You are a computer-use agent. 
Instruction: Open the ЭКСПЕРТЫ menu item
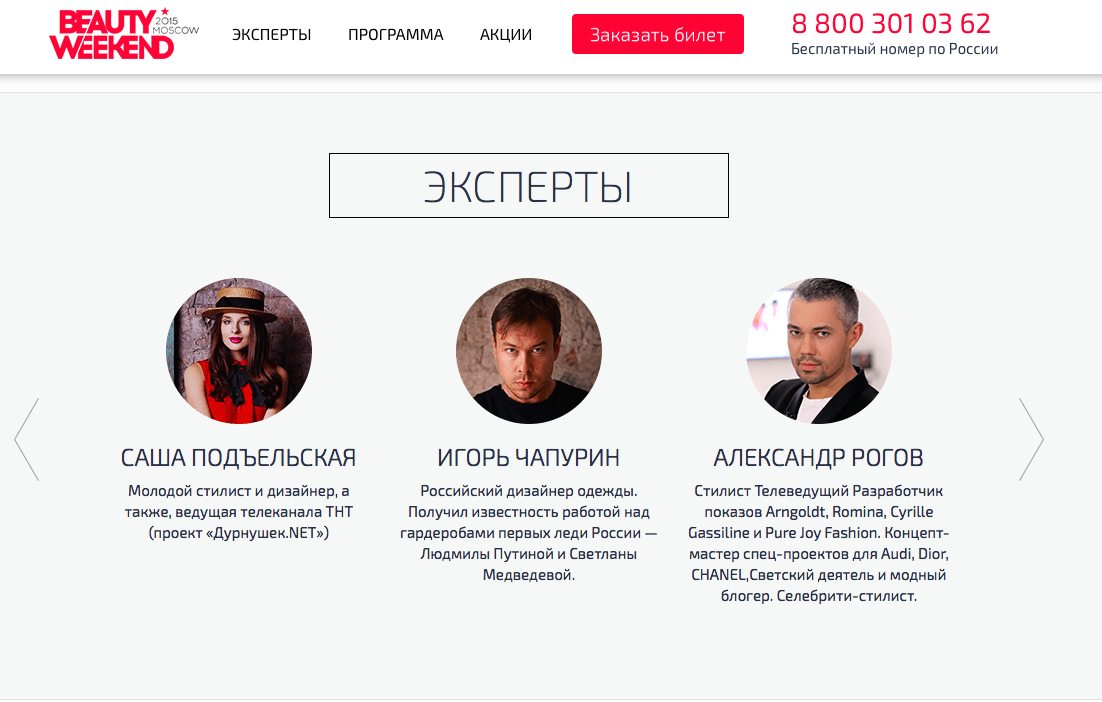[271, 34]
